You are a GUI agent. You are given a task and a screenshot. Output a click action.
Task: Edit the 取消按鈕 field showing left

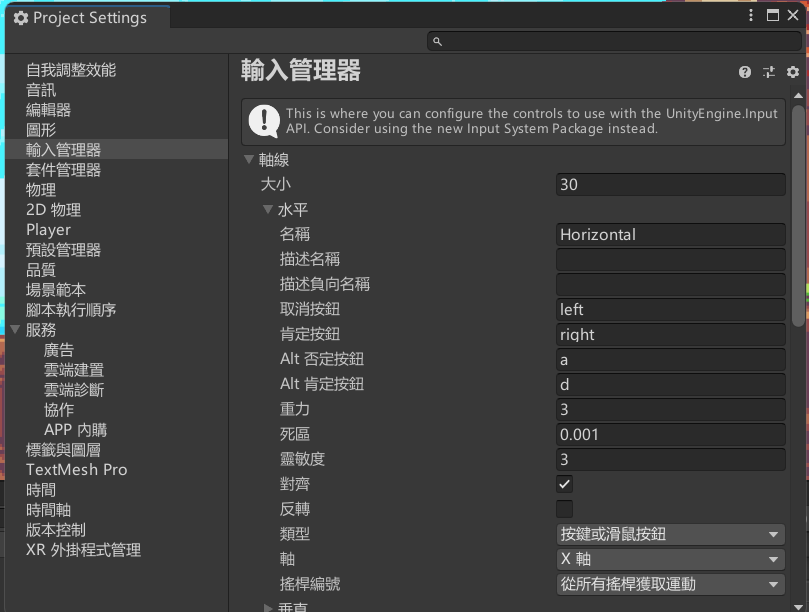tap(671, 309)
